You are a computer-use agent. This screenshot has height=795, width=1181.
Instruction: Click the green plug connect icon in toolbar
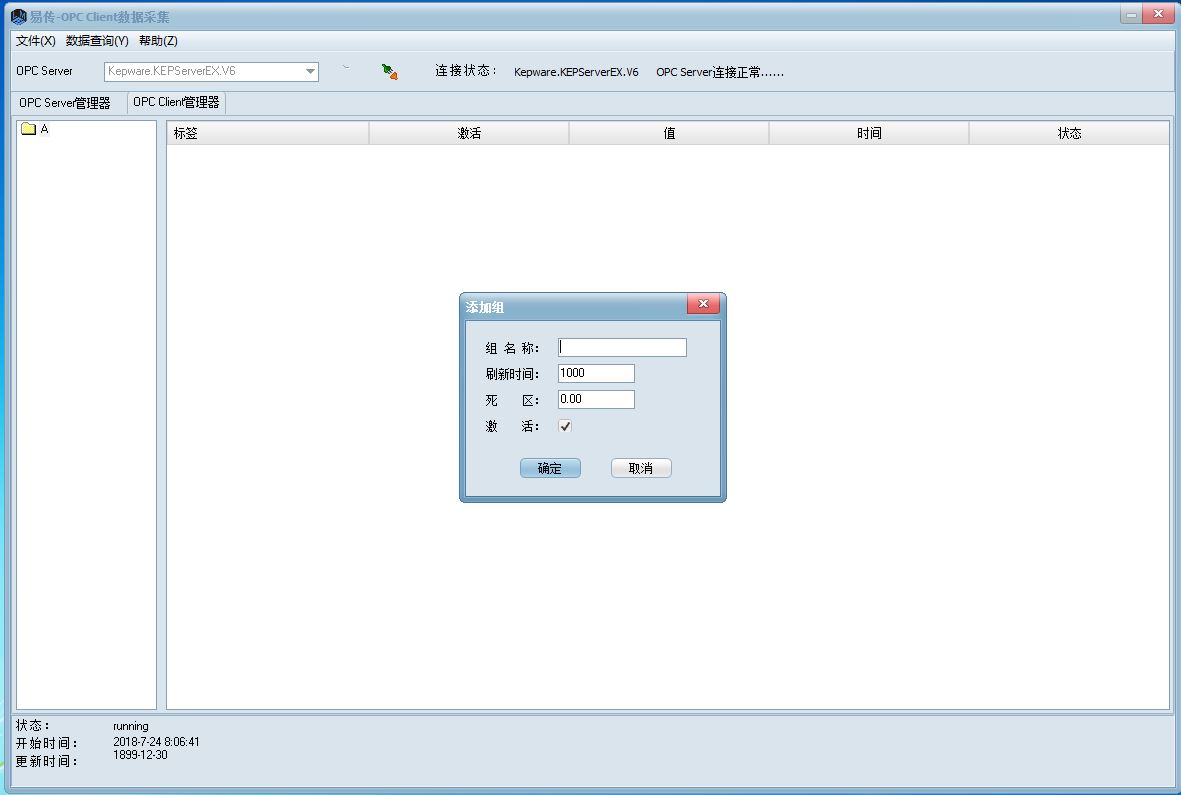coord(389,71)
